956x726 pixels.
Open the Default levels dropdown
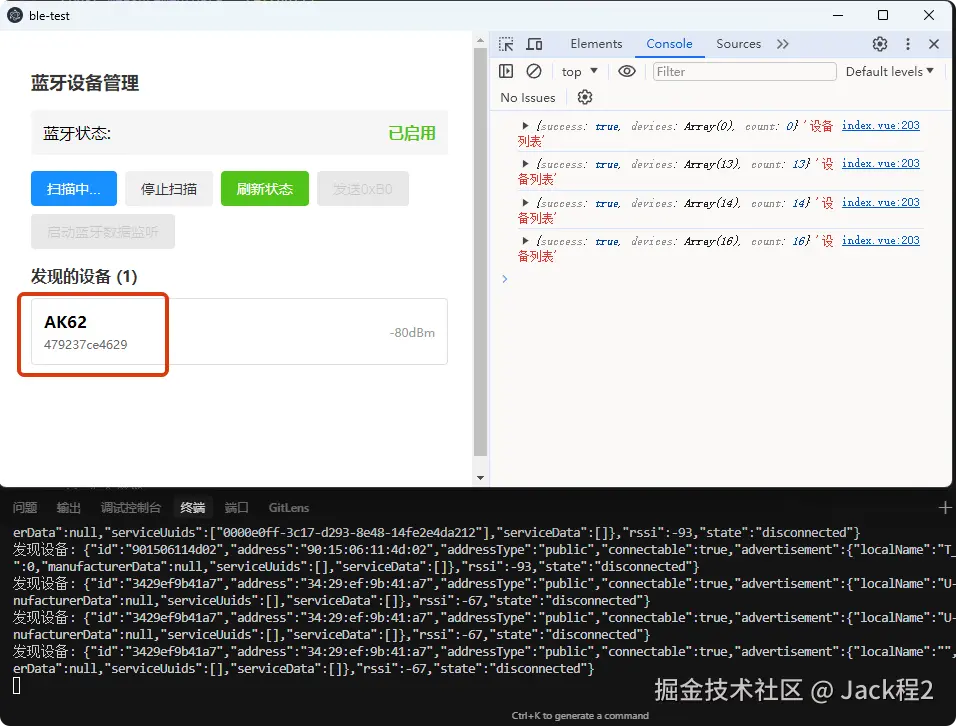point(890,71)
